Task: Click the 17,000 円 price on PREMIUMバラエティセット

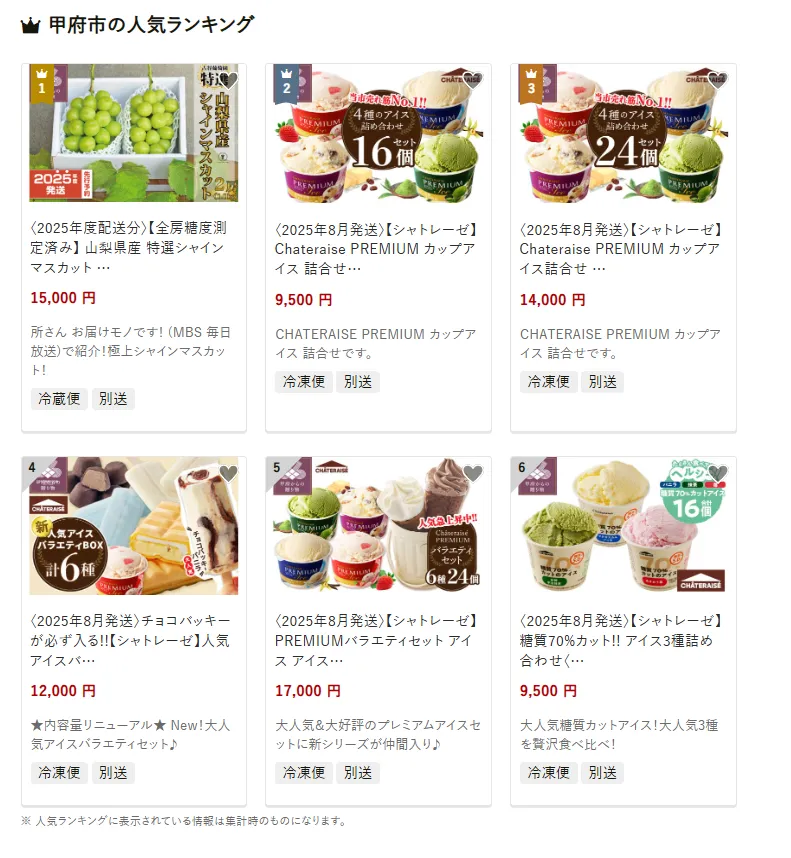Action: 307,691
